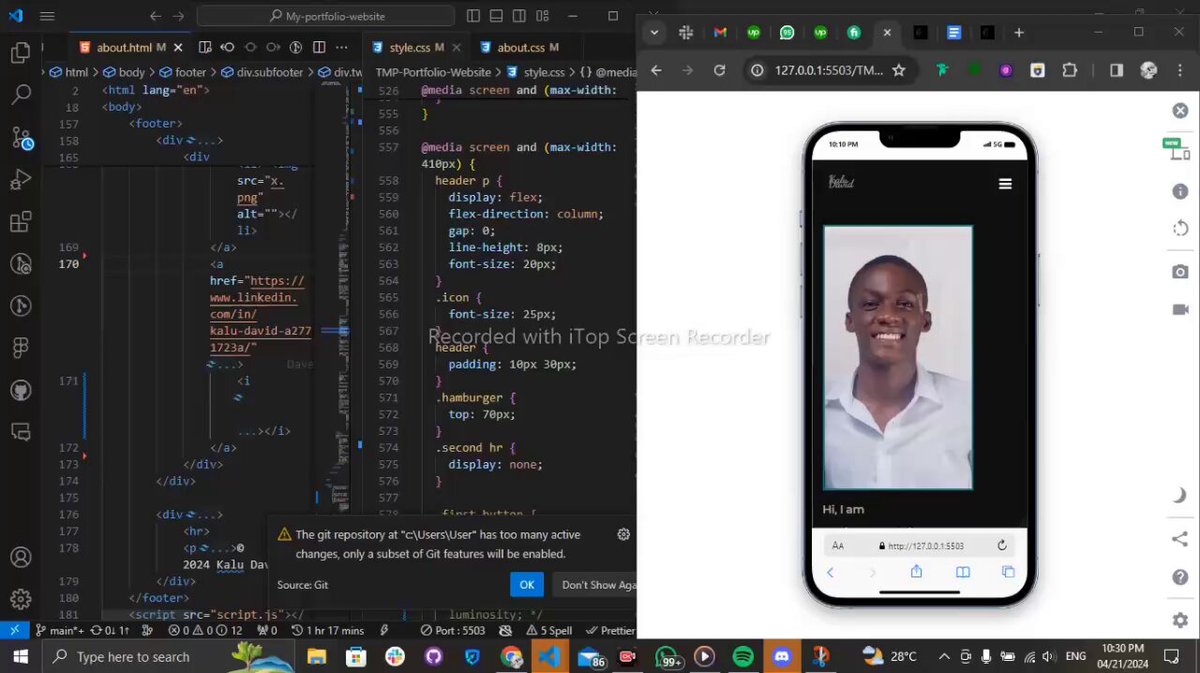Switch to the Google Docs tab in Chrome
1200x673 pixels.
[954, 32]
